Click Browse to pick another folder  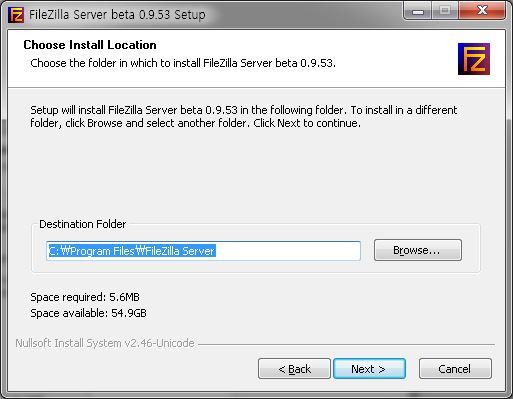[x=418, y=250]
